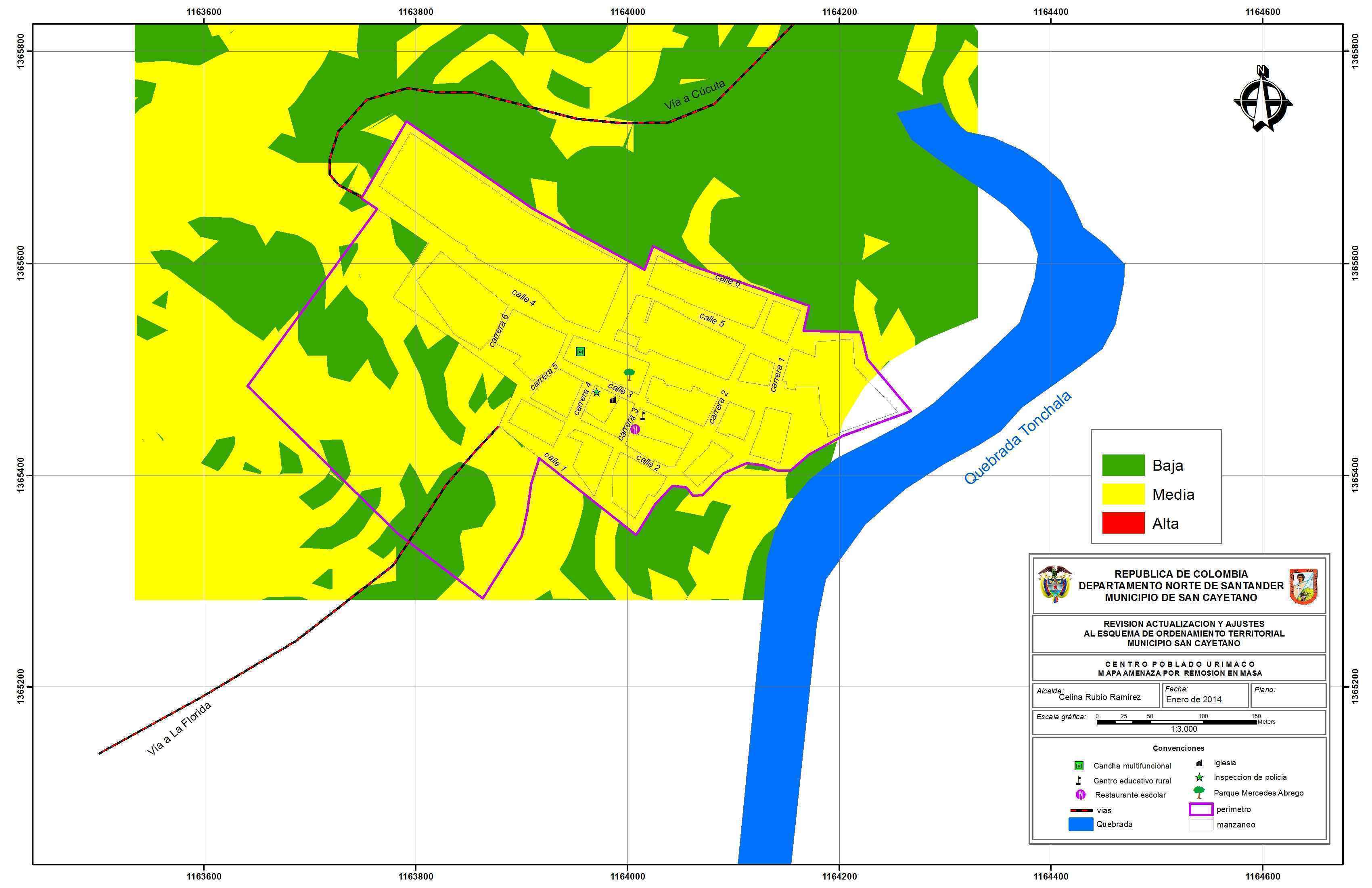Click the San Cayetano municipal shield emblem
1372x888 pixels.
pyautogui.click(x=1303, y=586)
